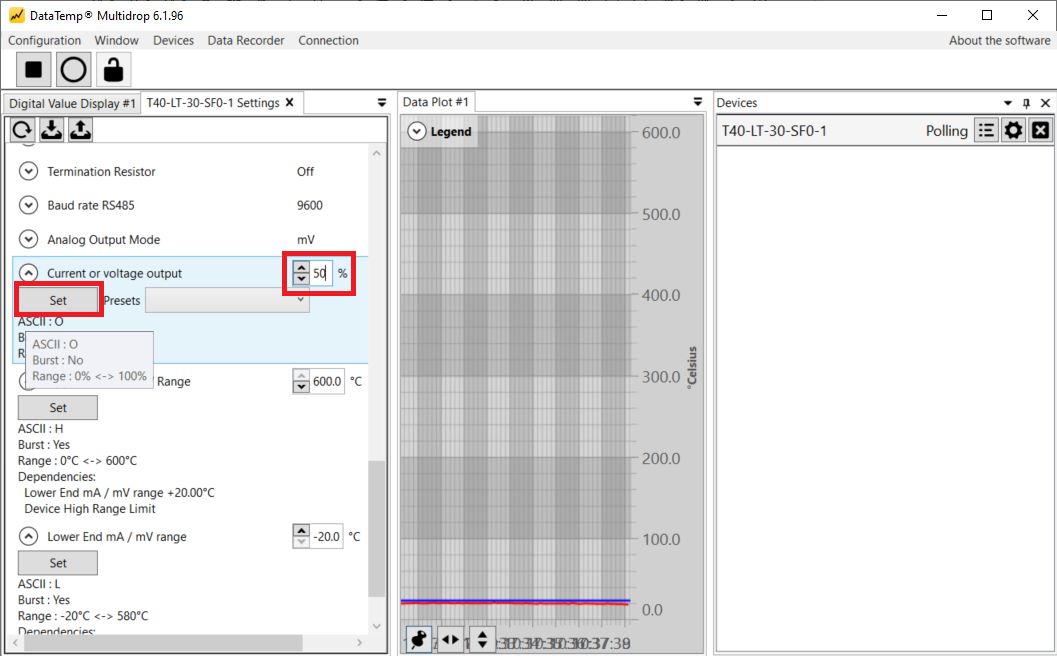Screen dimensions: 1057x656
Task: Expand the Legend in Data Plot
Action: click(x=417, y=131)
